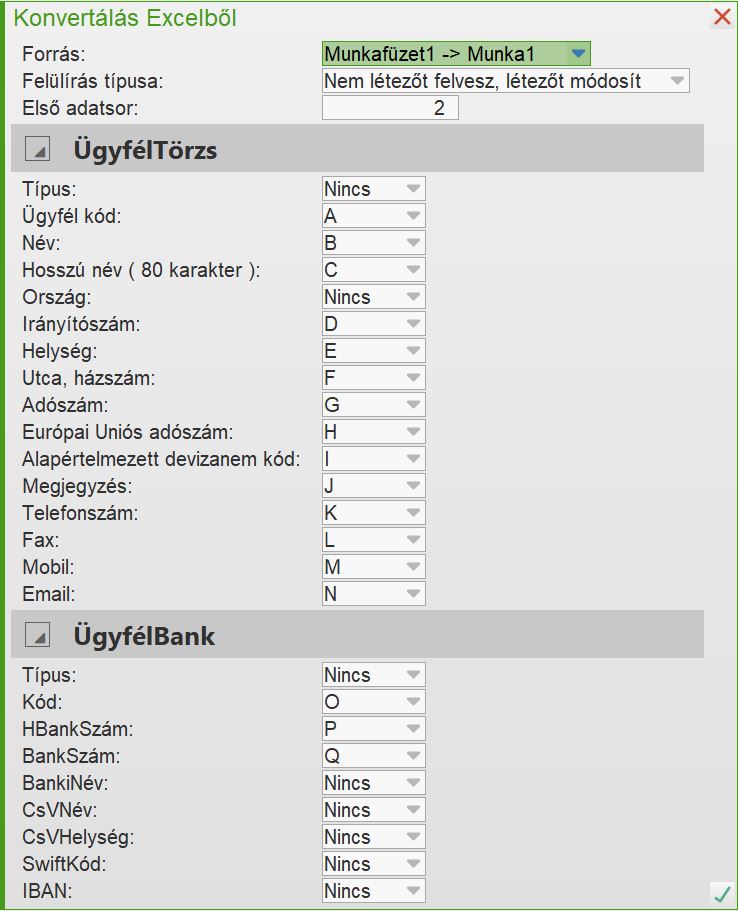Close the Konvertálás Excelből dialog
This screenshot has height=911, width=738.
point(722,17)
